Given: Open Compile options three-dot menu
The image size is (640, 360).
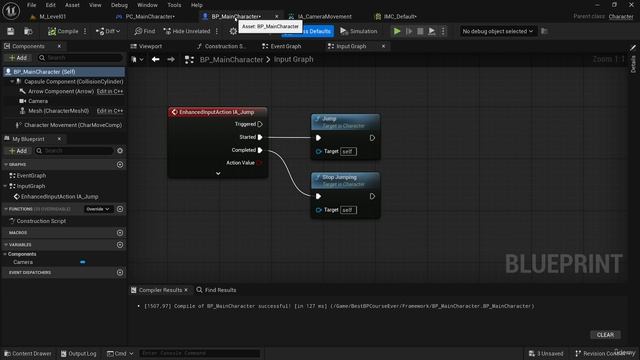Looking at the screenshot, I should click(x=85, y=31).
